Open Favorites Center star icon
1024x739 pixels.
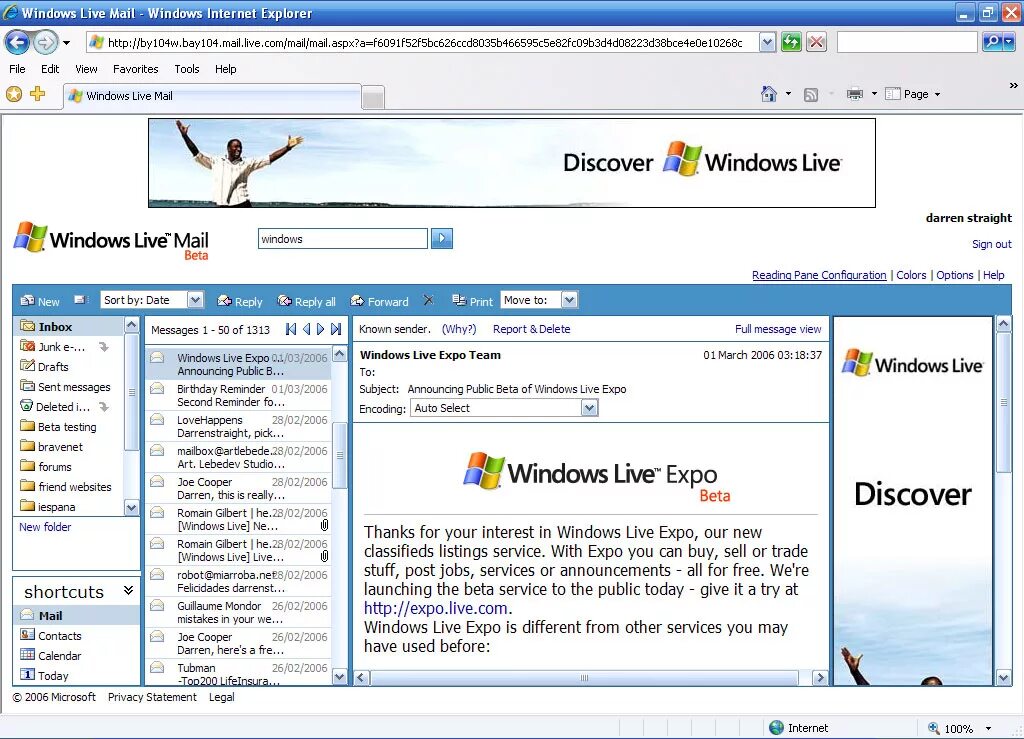(14, 94)
